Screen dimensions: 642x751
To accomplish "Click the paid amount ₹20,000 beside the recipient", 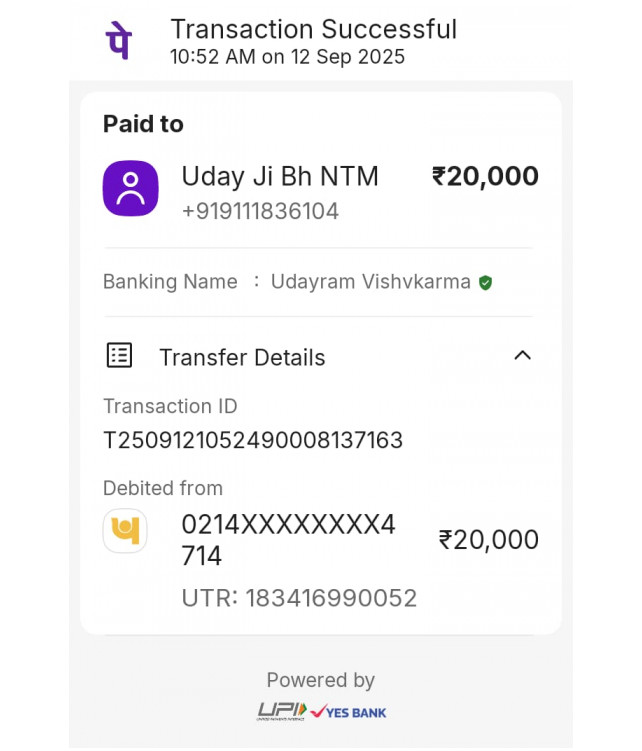I will click(485, 177).
